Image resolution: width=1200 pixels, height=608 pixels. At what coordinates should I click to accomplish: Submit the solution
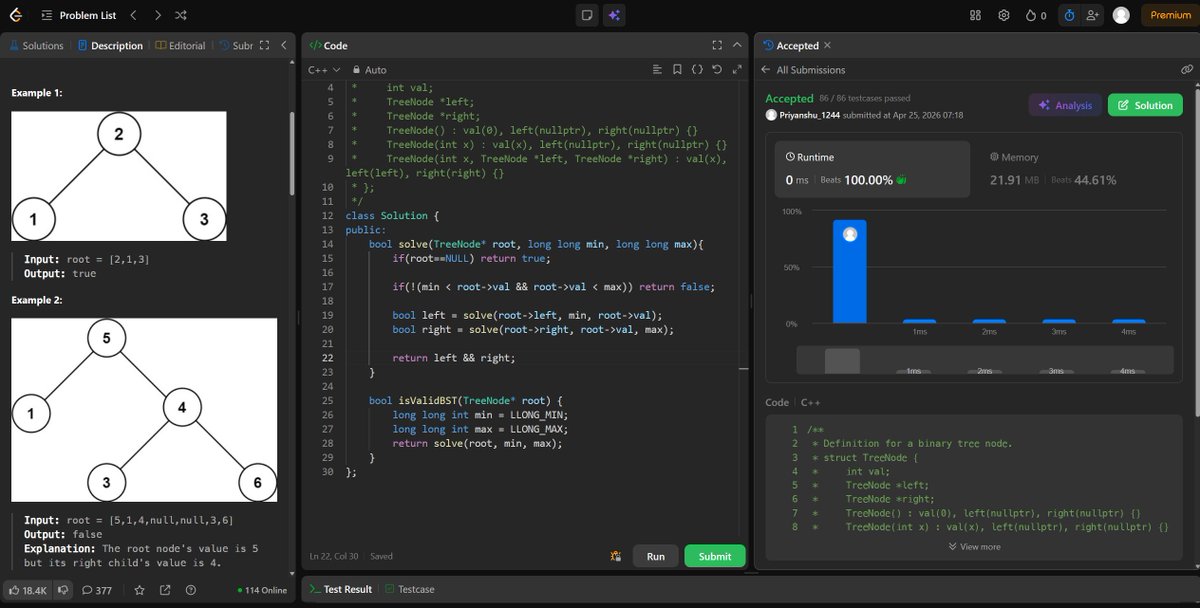coord(714,556)
